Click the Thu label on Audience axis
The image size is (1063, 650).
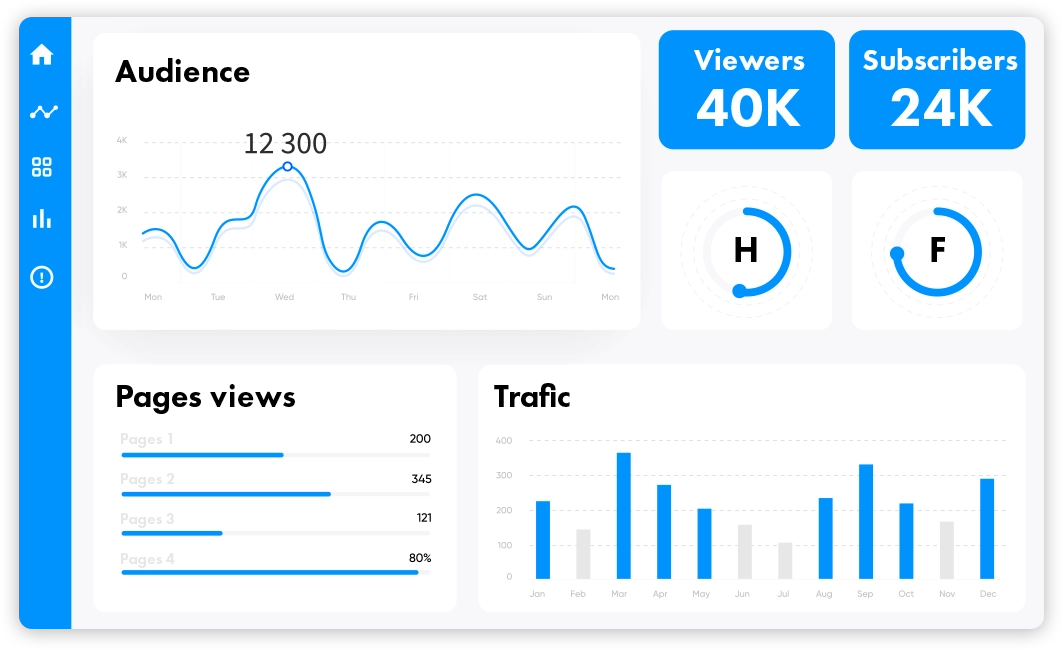pyautogui.click(x=348, y=297)
